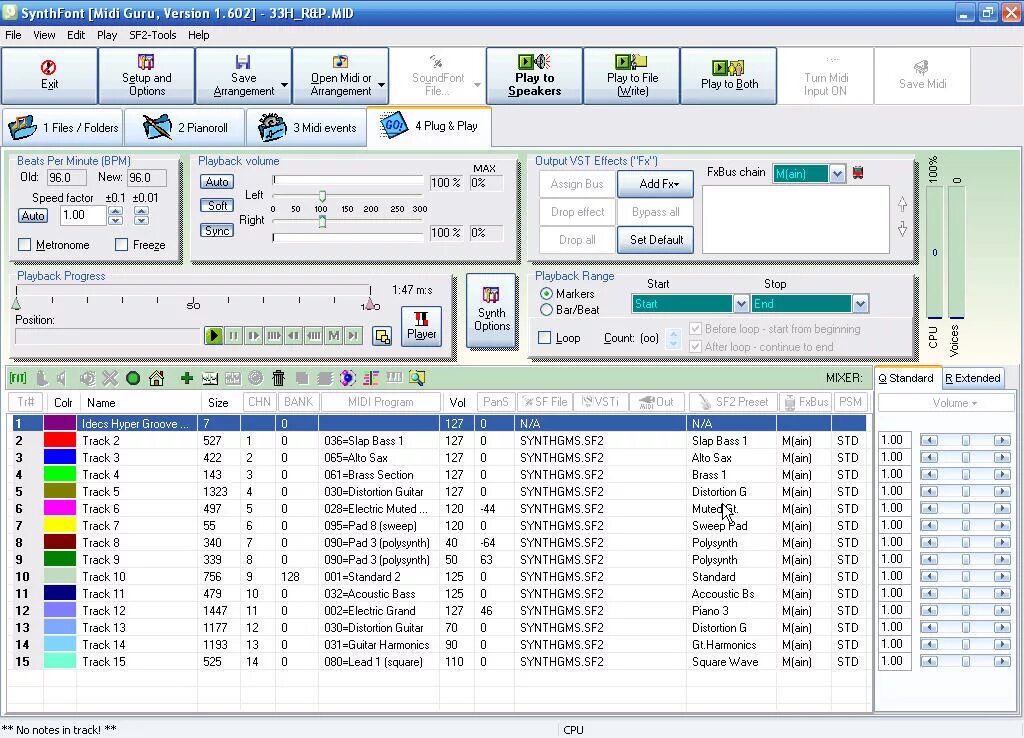Toggle the Soft volume button
The image size is (1024, 738).
pyautogui.click(x=217, y=206)
